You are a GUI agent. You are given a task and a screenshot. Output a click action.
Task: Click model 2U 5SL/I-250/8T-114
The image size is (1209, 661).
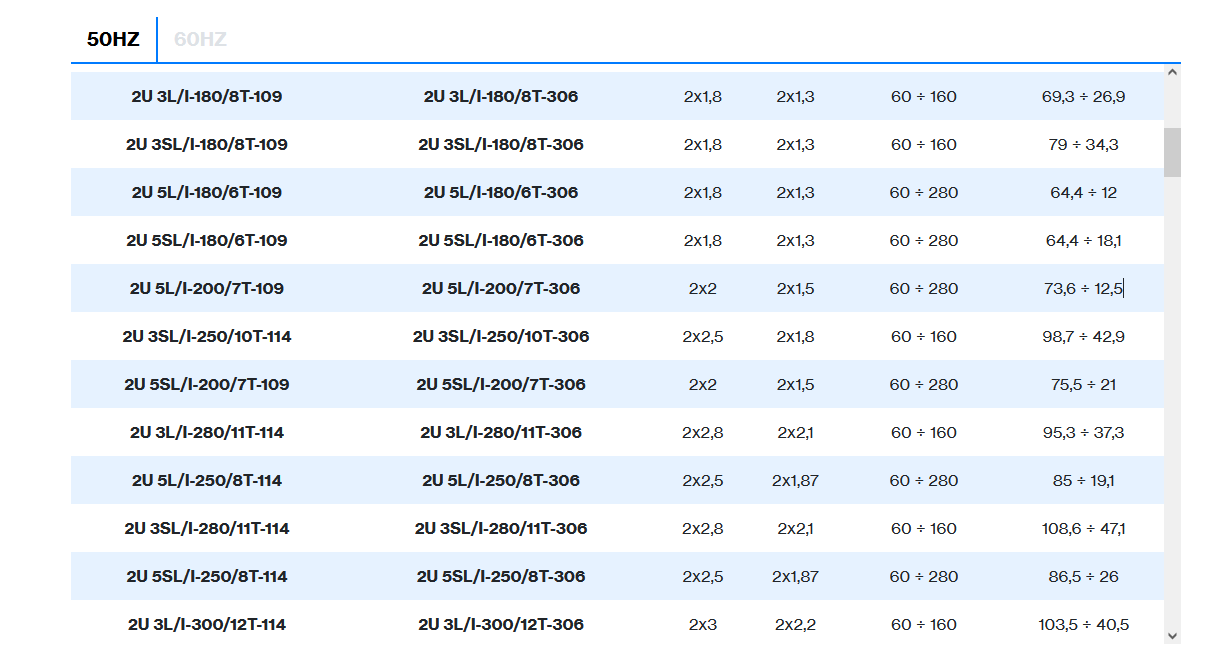(207, 577)
